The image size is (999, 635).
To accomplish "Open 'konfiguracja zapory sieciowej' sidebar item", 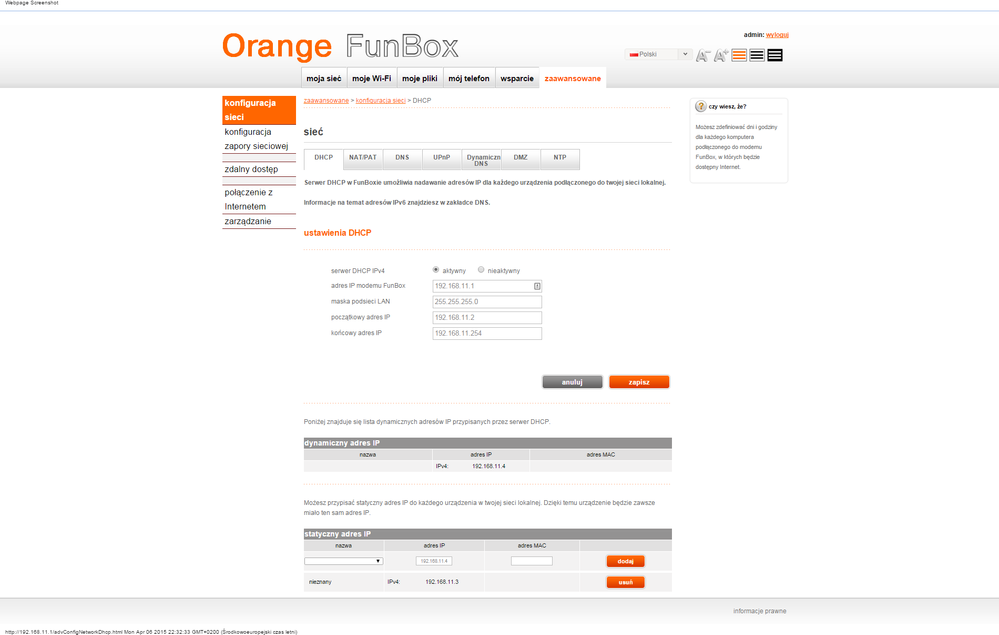I will point(259,139).
